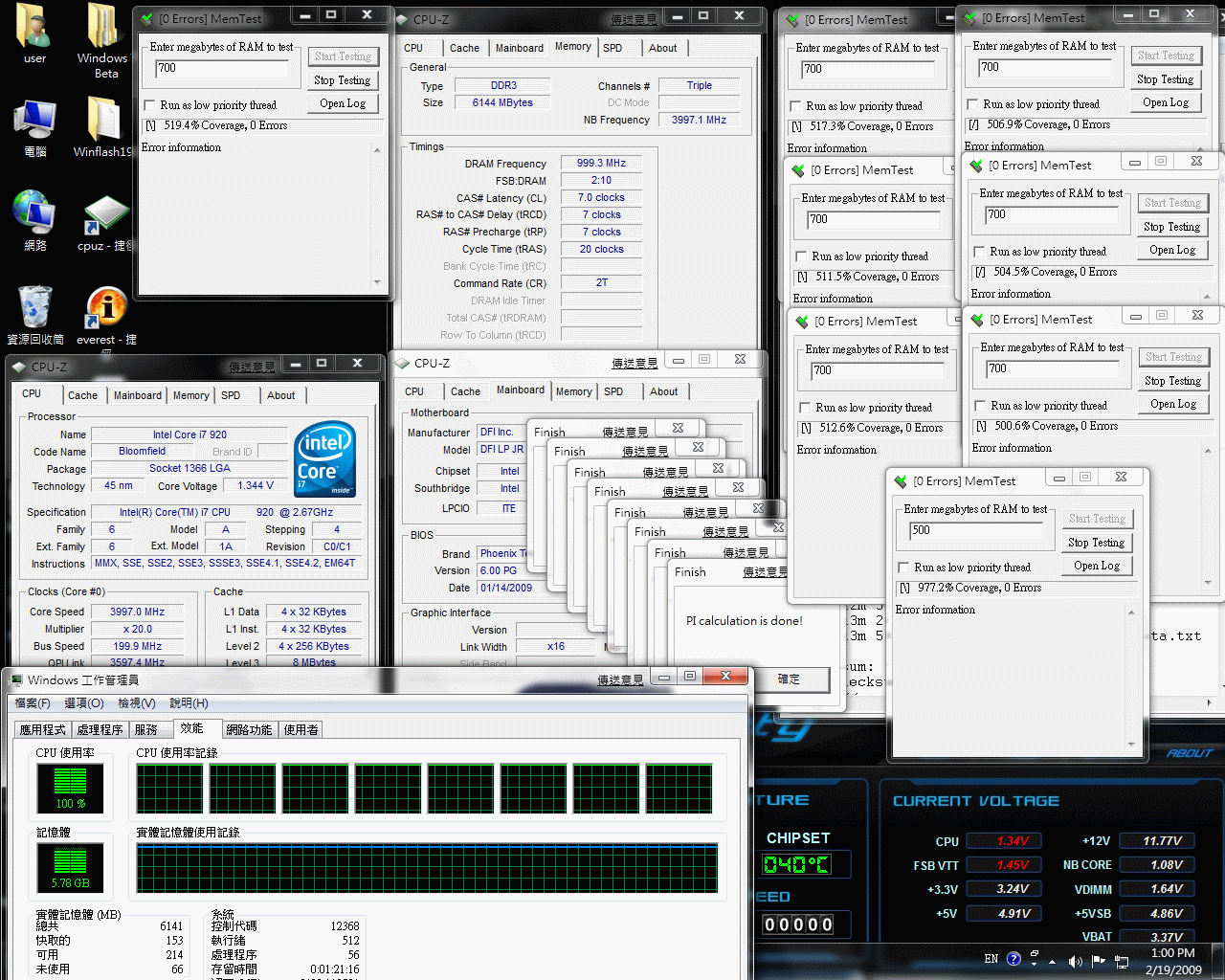
Task: Toggle low priority thread in 511.5% MemTest
Action: pyautogui.click(x=801, y=256)
